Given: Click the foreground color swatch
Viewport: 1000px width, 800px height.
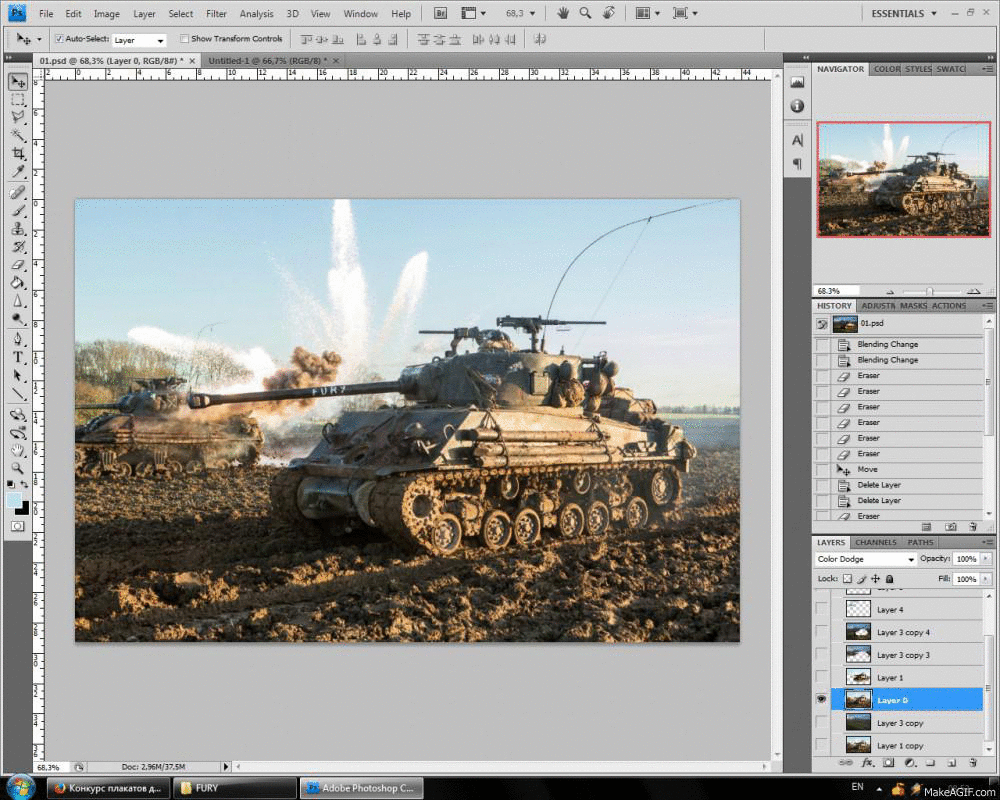Looking at the screenshot, I should pyautogui.click(x=13, y=499).
